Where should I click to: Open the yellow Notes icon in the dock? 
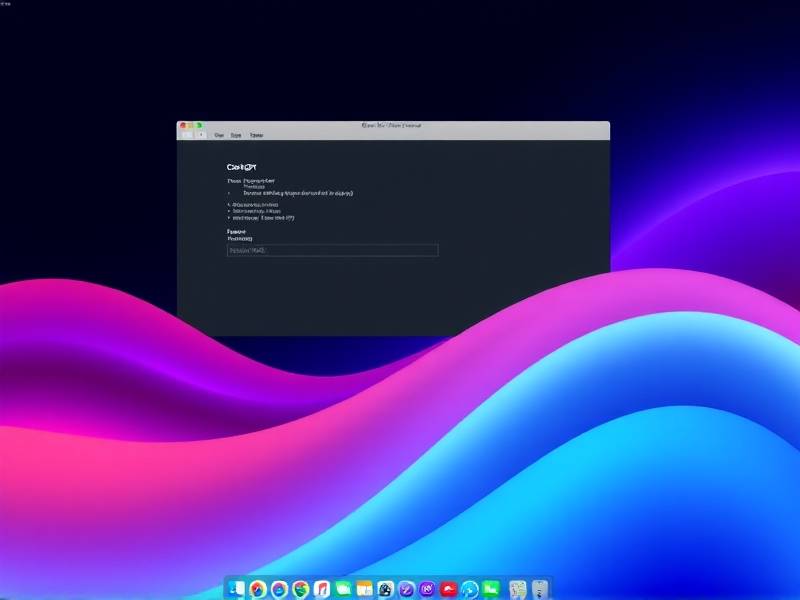click(364, 590)
